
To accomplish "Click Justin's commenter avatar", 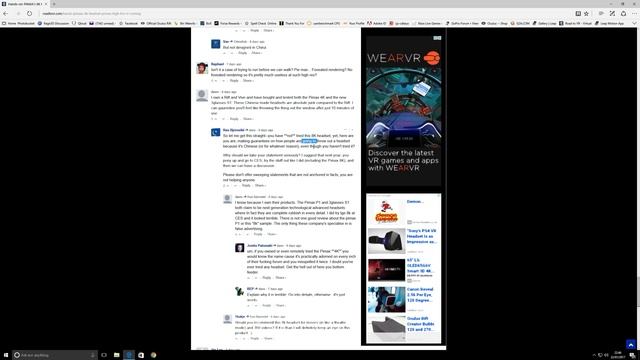I will [240, 248].
